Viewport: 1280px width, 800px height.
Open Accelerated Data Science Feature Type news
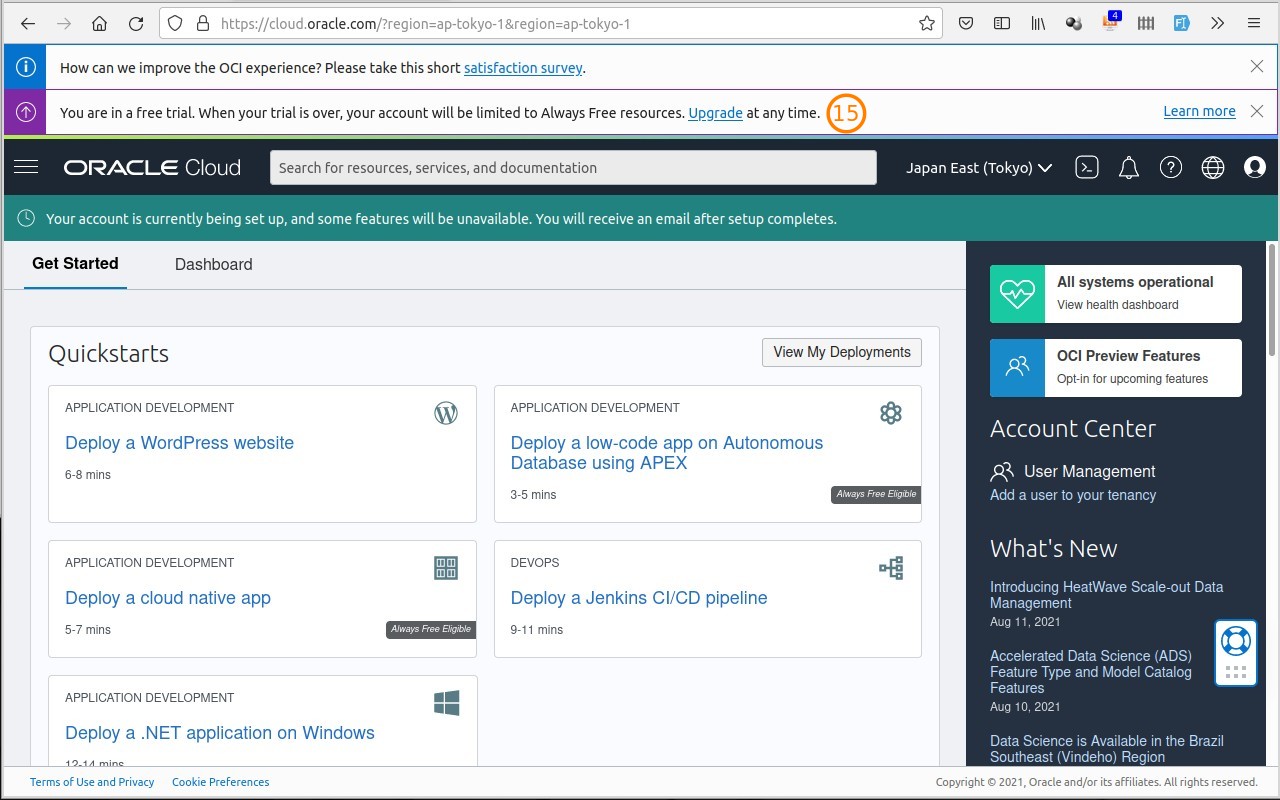pos(1091,672)
